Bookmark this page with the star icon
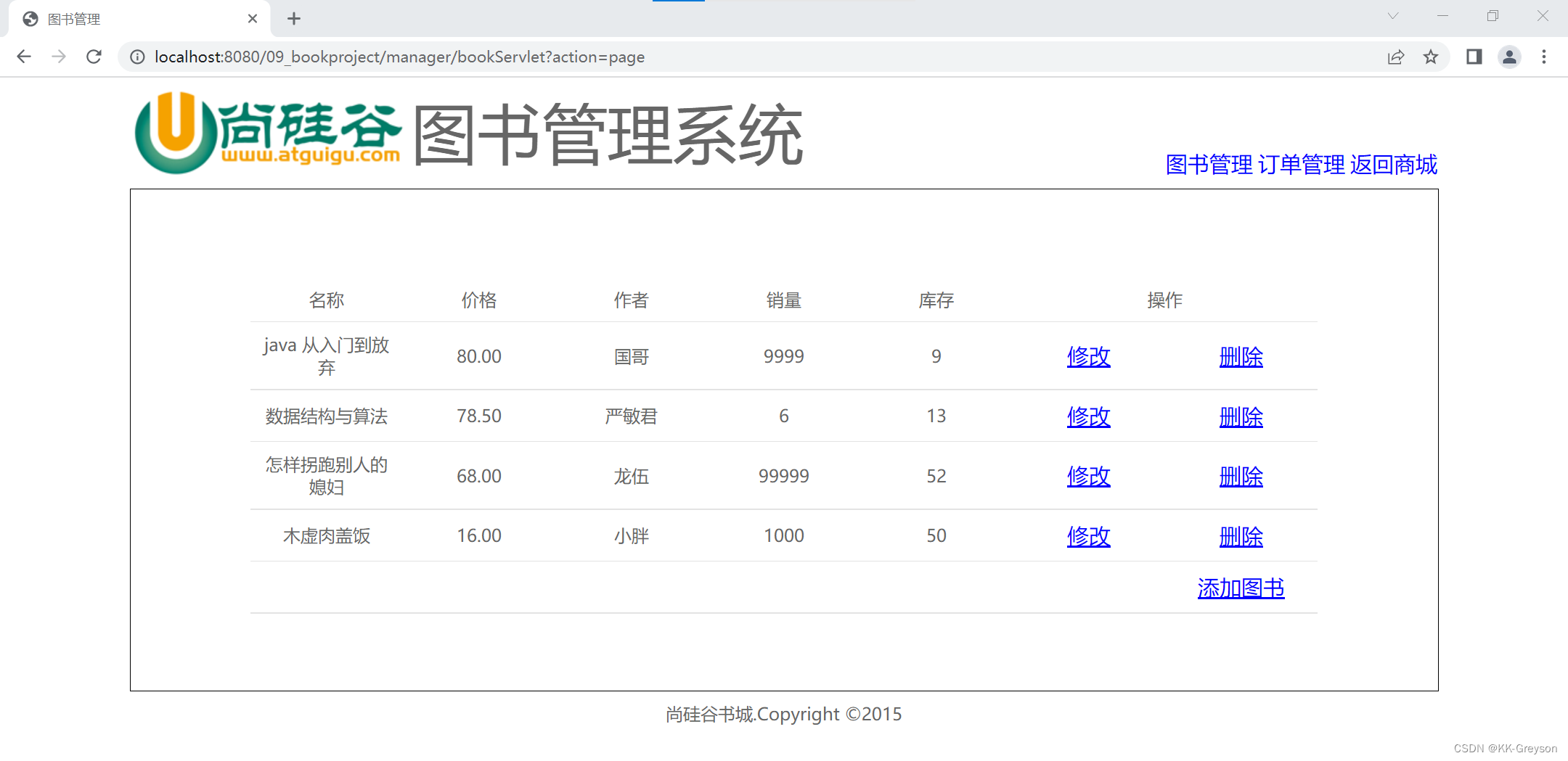The image size is (1568, 761). [1431, 57]
